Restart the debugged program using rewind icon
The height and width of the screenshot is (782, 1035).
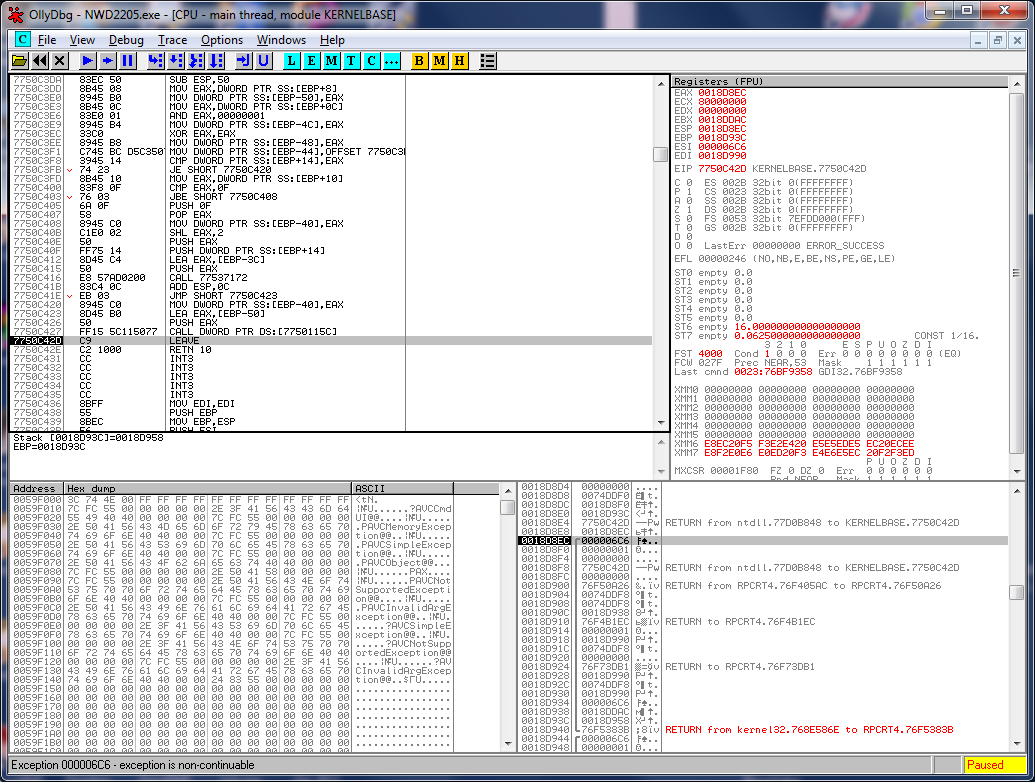(40, 61)
